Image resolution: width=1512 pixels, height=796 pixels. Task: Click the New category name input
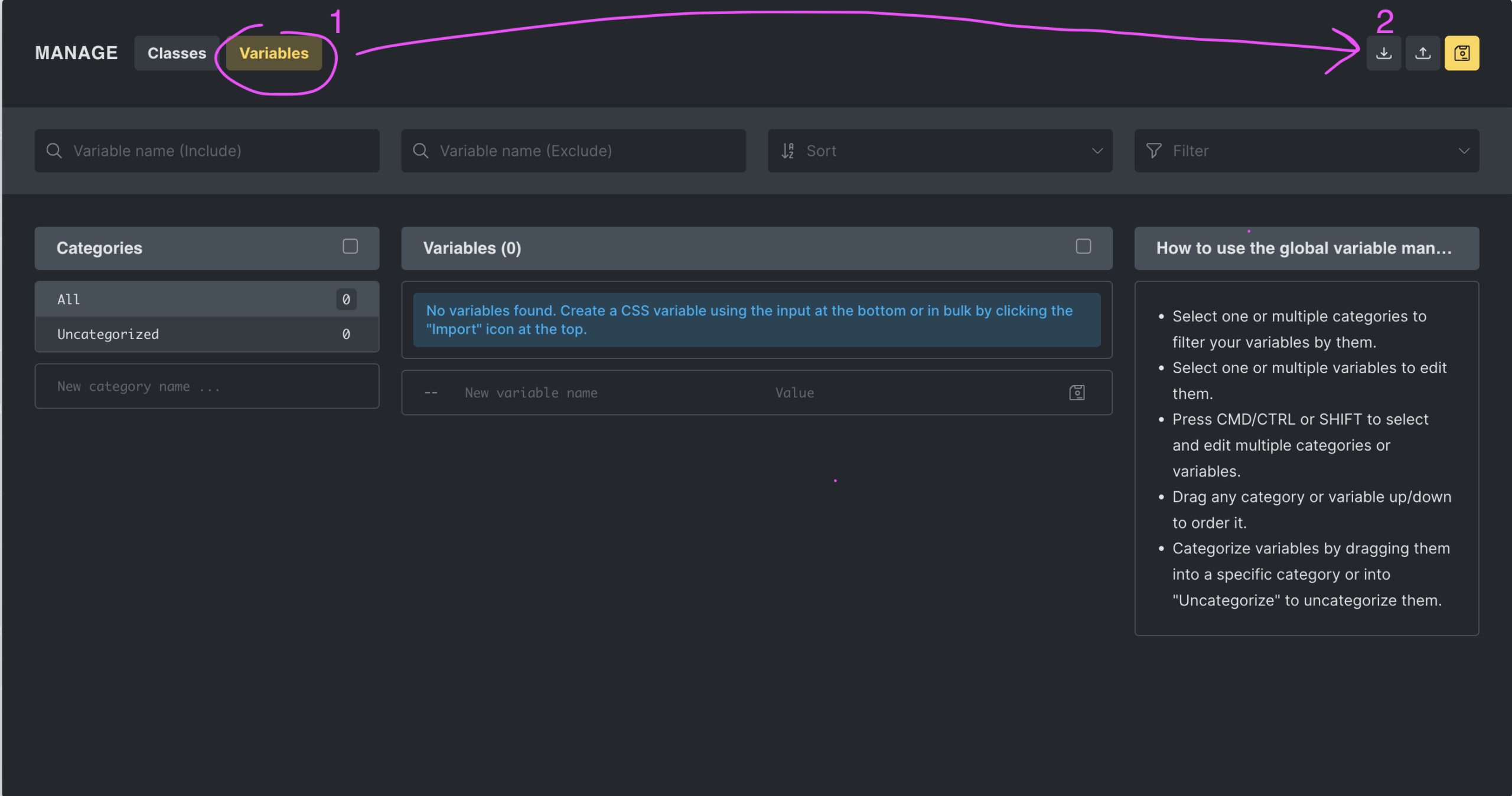tap(207, 386)
